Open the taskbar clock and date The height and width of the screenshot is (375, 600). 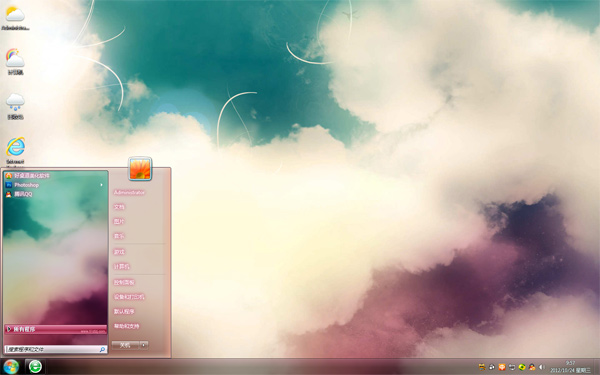point(570,367)
